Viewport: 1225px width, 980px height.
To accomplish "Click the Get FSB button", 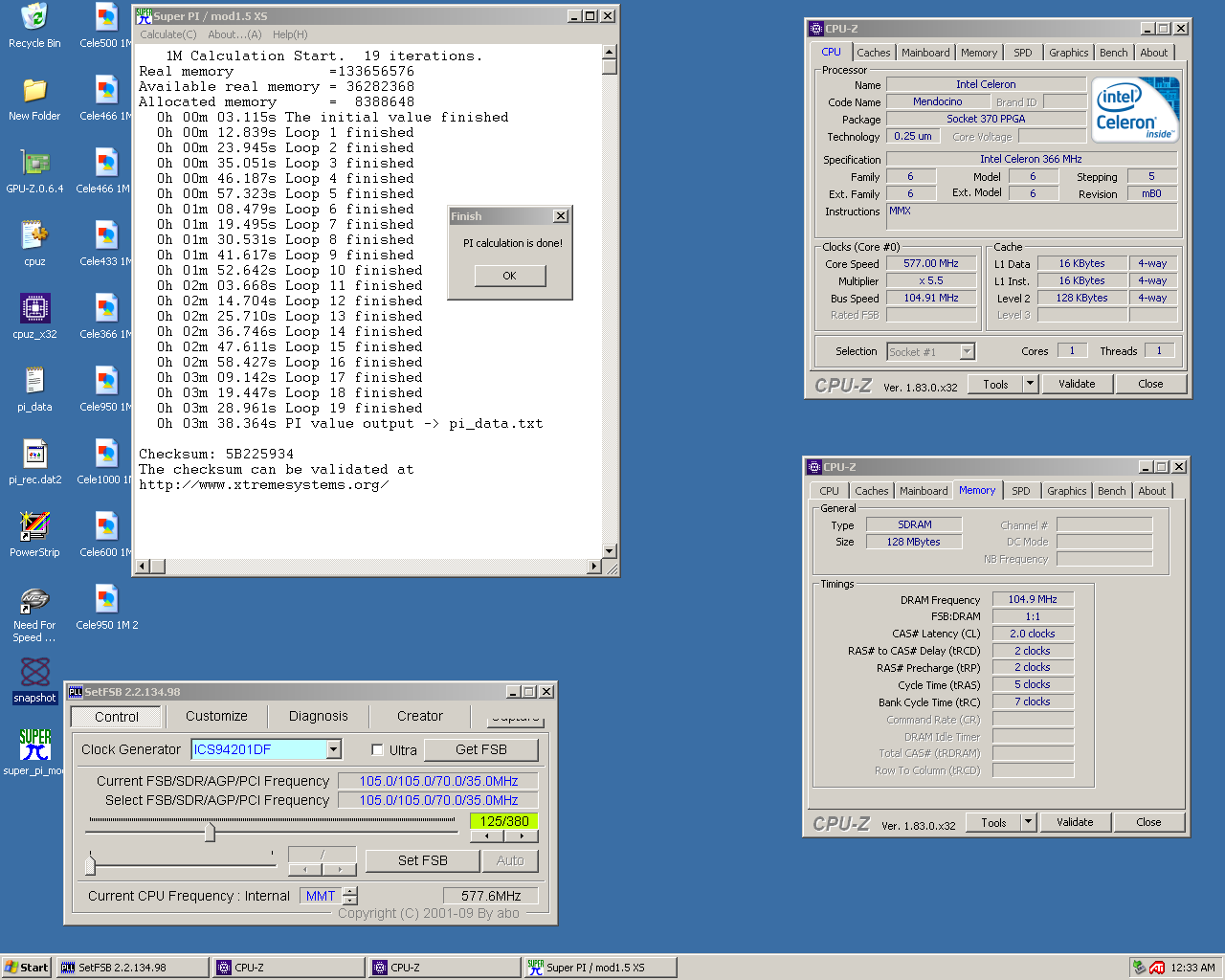I will tap(481, 749).
